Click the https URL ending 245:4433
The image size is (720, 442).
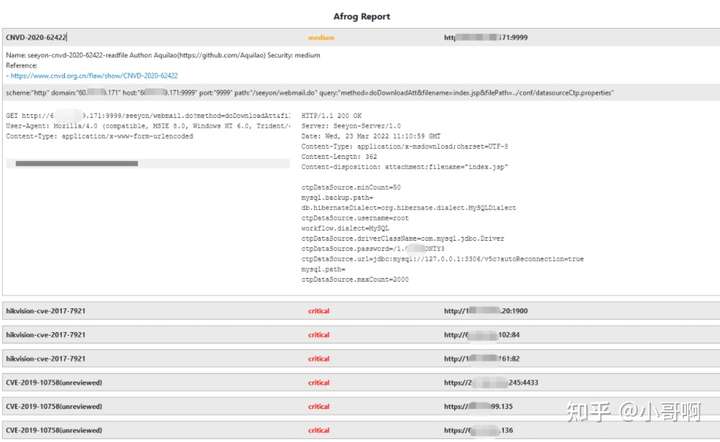(491, 382)
